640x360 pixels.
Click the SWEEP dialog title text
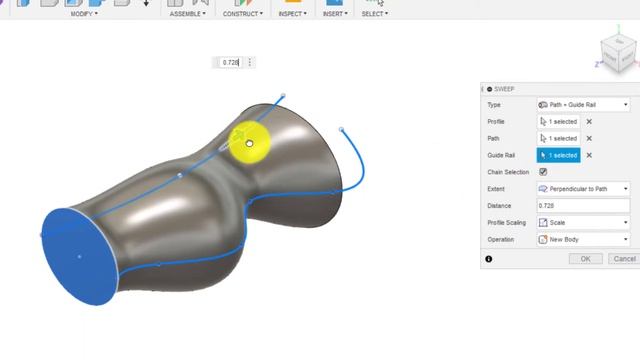coord(504,89)
